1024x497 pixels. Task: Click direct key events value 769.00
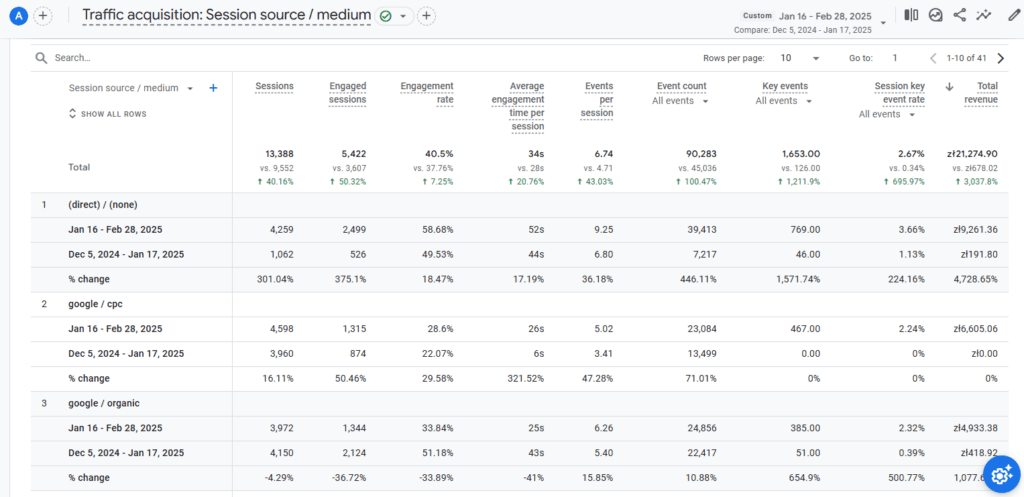[806, 230]
